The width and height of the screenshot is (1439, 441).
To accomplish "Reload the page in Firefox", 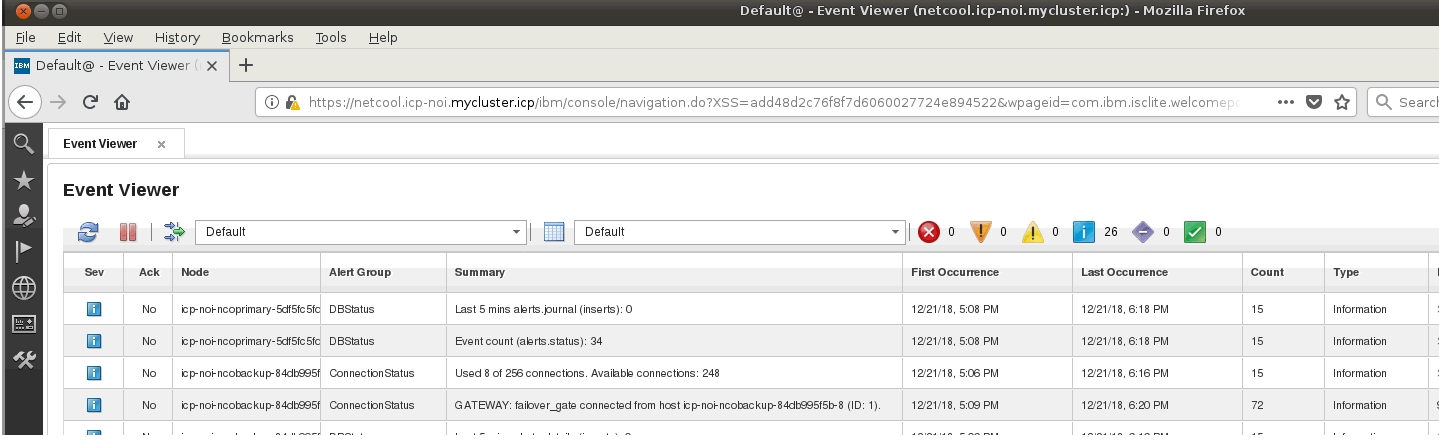I will tap(90, 102).
